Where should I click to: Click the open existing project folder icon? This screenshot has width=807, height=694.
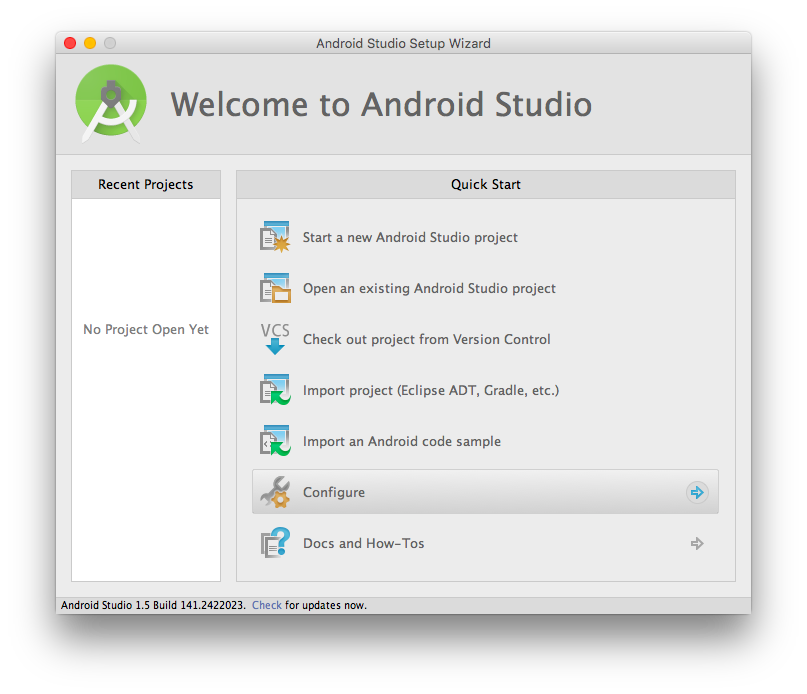pyautogui.click(x=275, y=288)
